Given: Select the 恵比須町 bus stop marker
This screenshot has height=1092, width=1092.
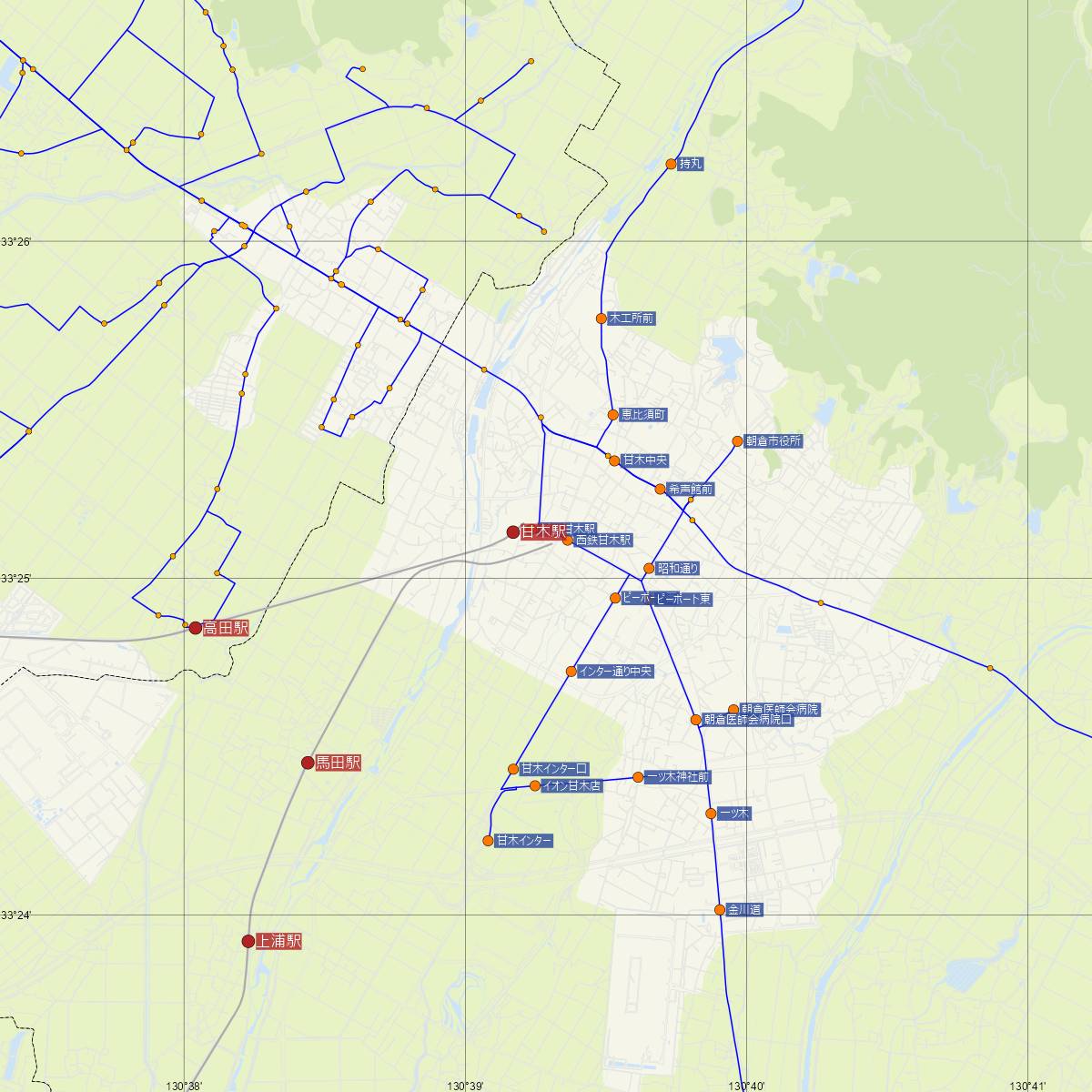Looking at the screenshot, I should pos(613,414).
